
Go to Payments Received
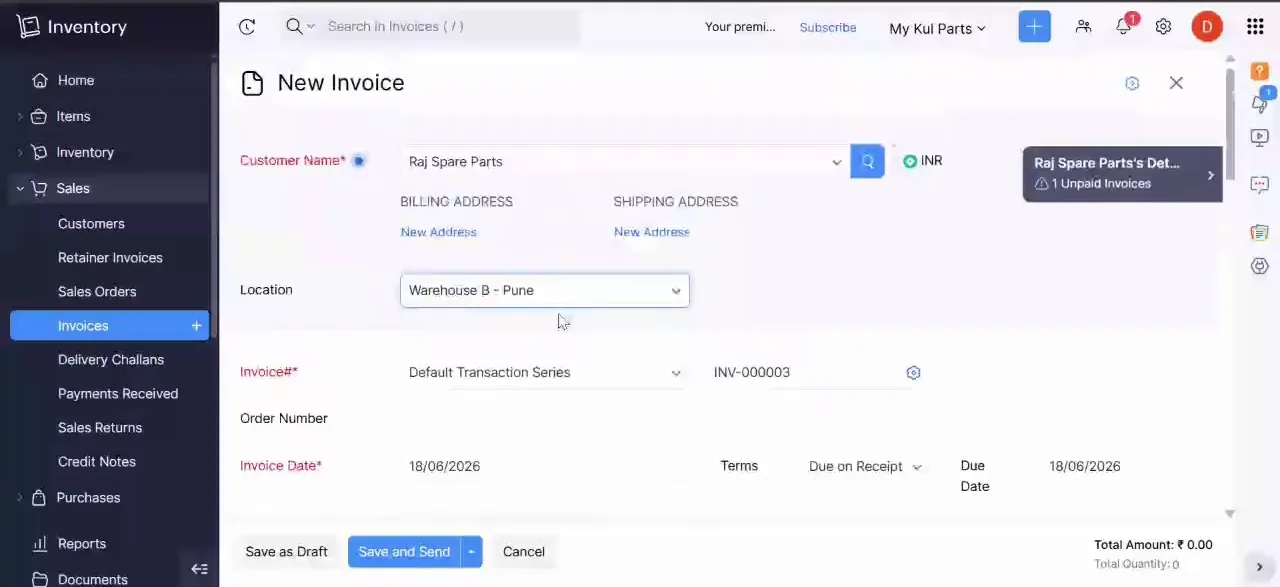pos(118,394)
